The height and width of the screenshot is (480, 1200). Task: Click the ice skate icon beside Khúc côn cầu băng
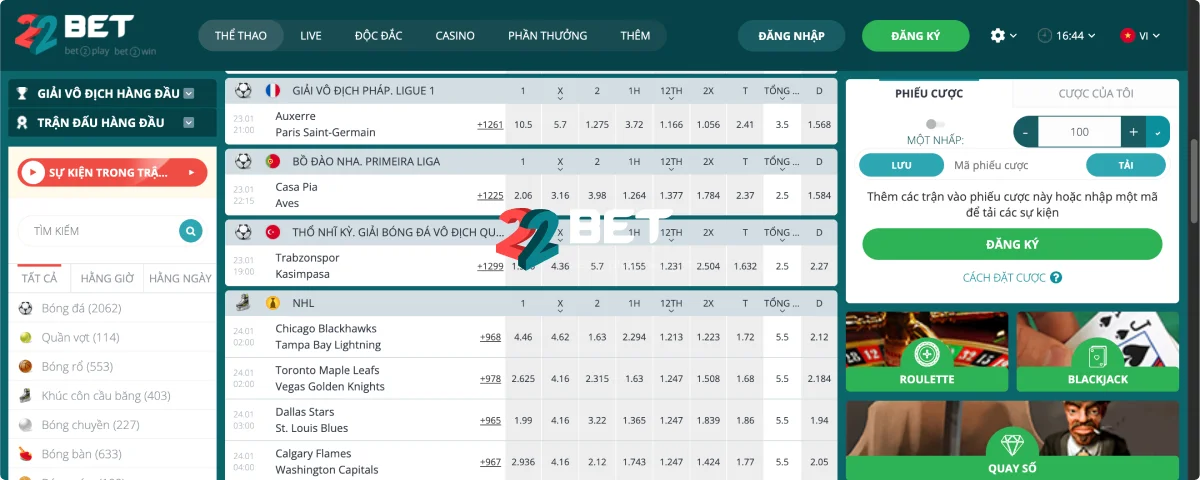click(25, 395)
